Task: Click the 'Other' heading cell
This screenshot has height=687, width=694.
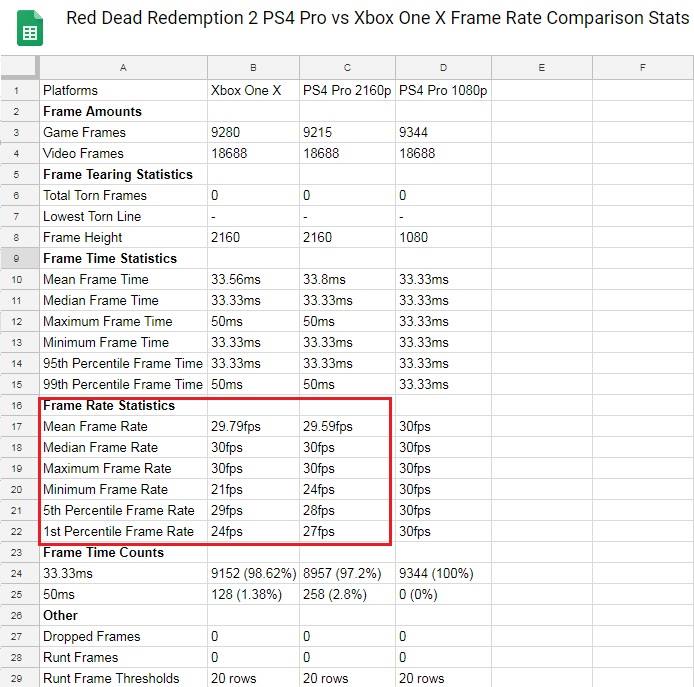Action: point(123,615)
